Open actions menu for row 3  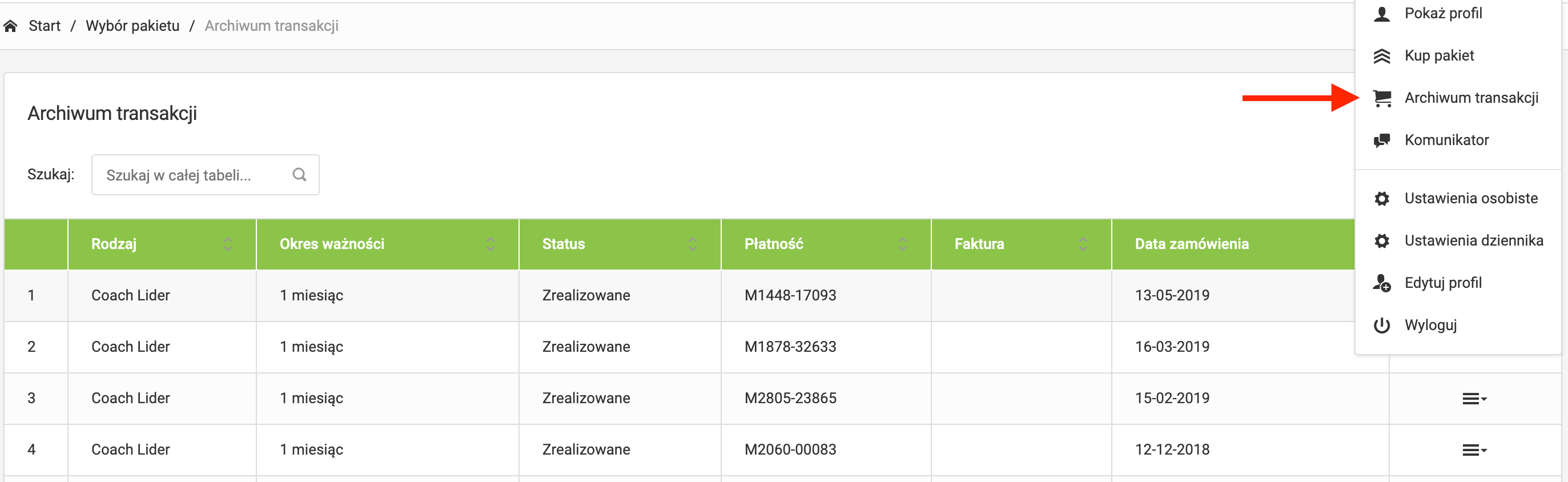point(1474,399)
